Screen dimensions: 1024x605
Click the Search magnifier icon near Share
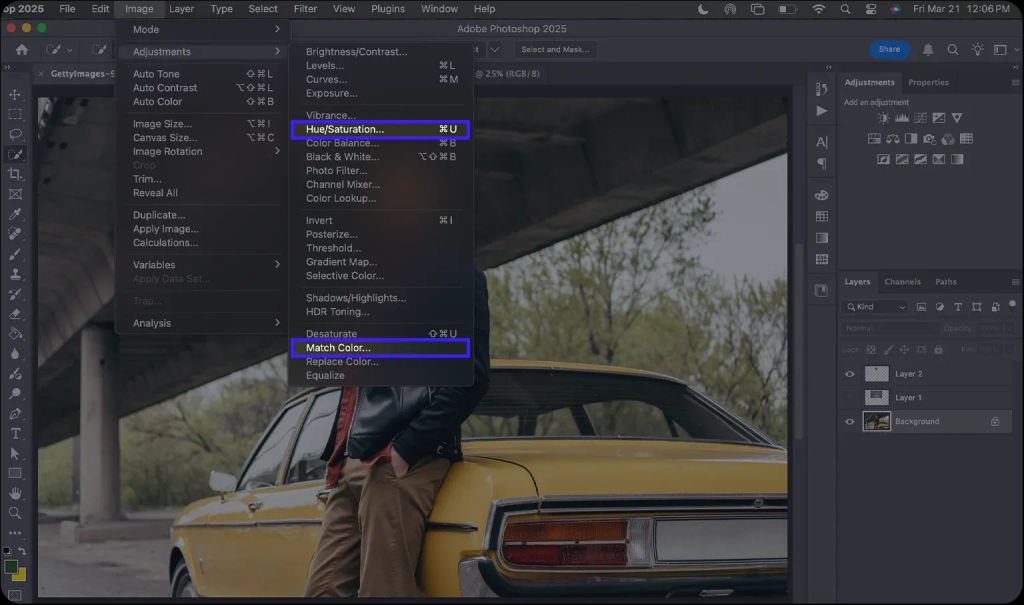click(952, 49)
